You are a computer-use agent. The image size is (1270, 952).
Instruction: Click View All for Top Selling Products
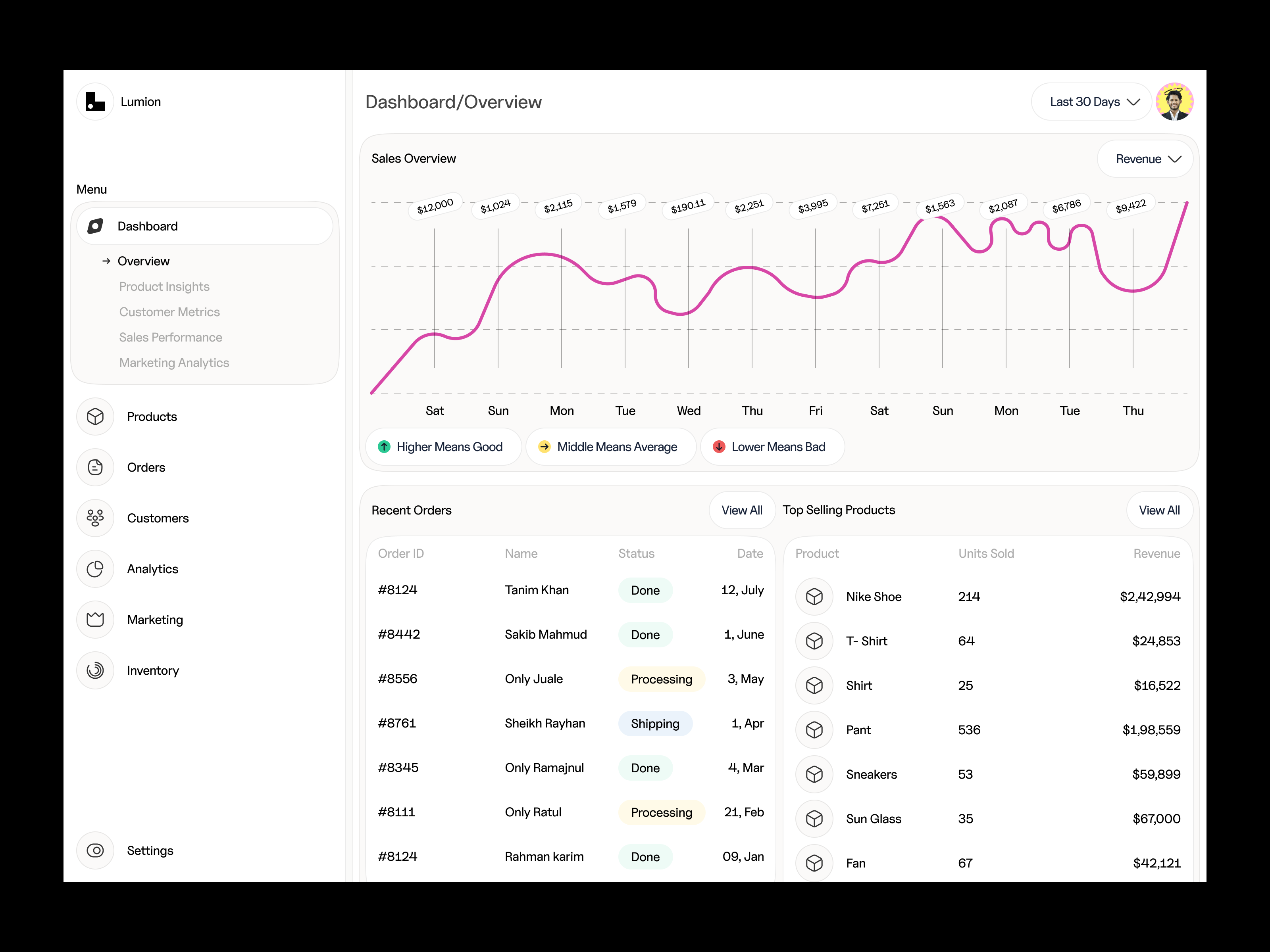click(1158, 510)
